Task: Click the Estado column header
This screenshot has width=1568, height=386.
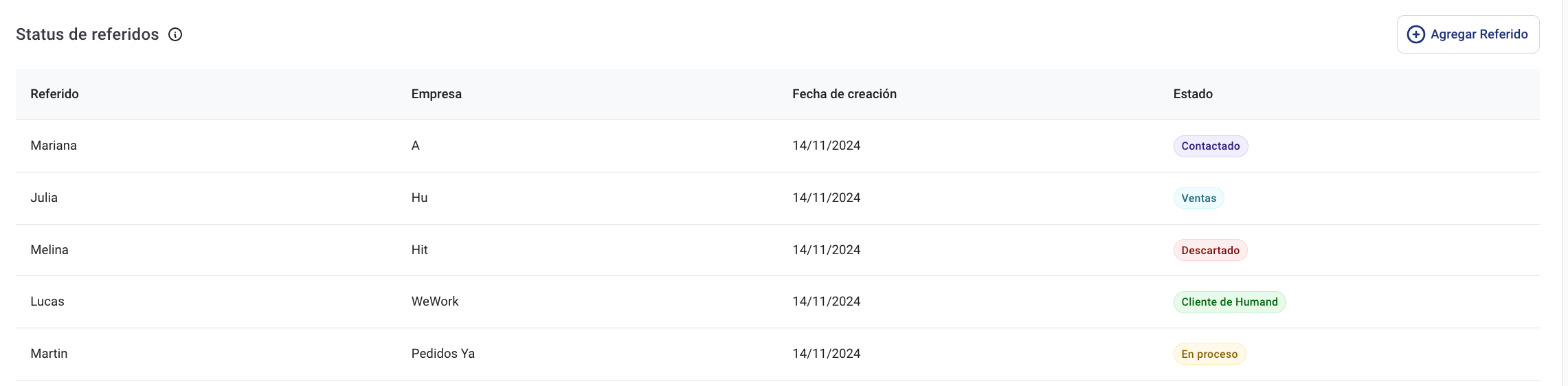Action: (1193, 94)
